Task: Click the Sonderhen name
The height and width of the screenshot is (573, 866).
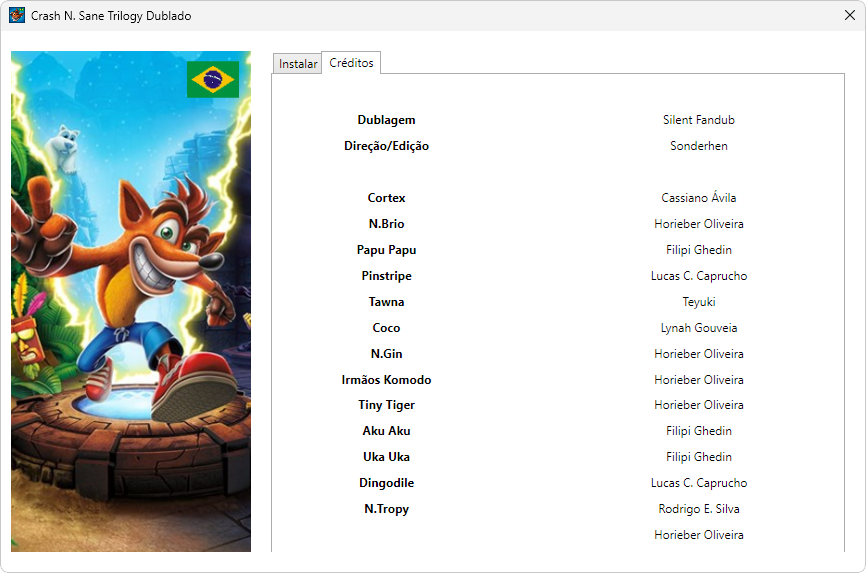Action: click(x=699, y=146)
